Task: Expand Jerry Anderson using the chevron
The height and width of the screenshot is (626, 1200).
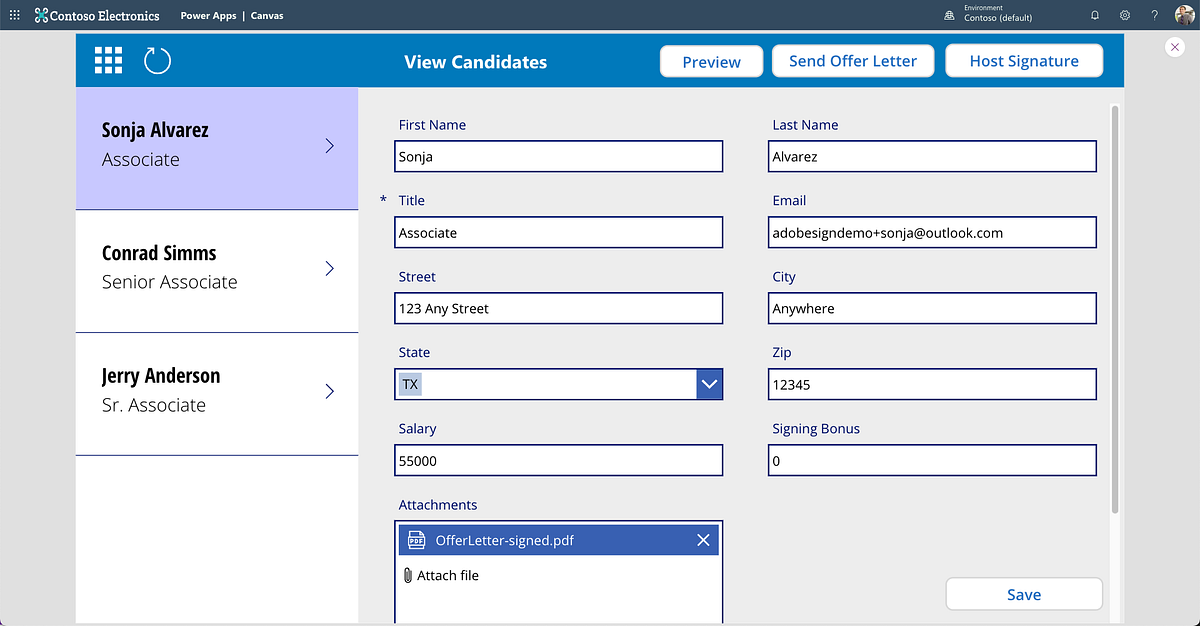Action: click(x=329, y=391)
